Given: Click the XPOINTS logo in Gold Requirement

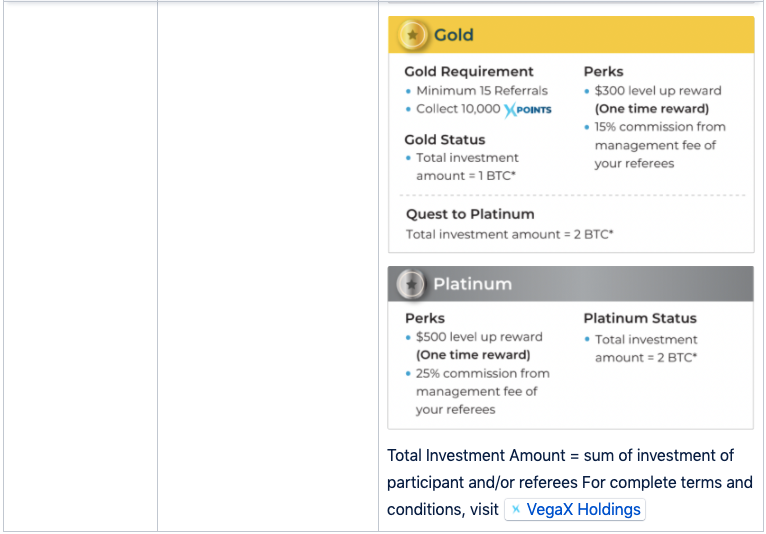Looking at the screenshot, I should click(528, 109).
